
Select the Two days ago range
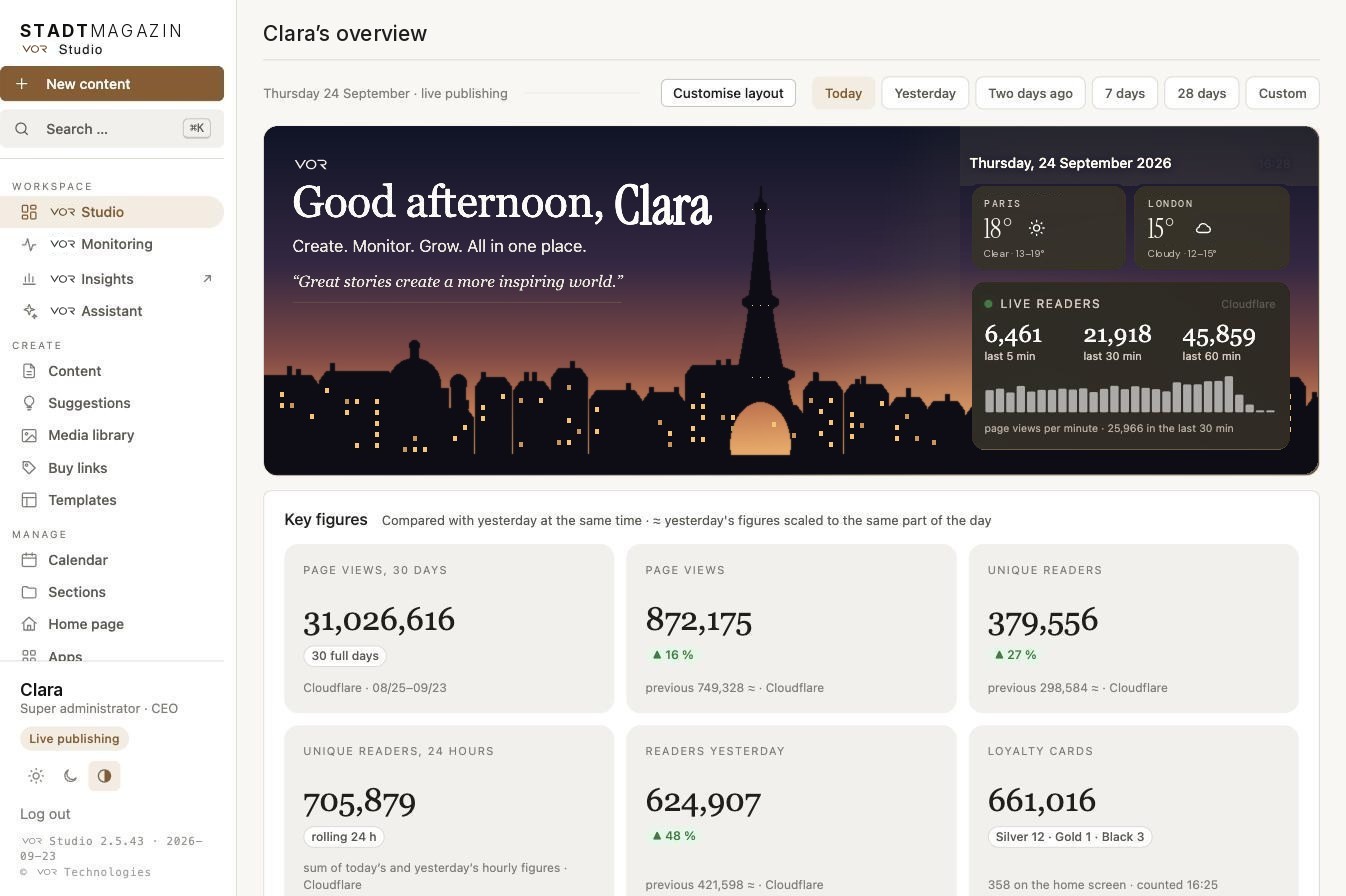1030,93
